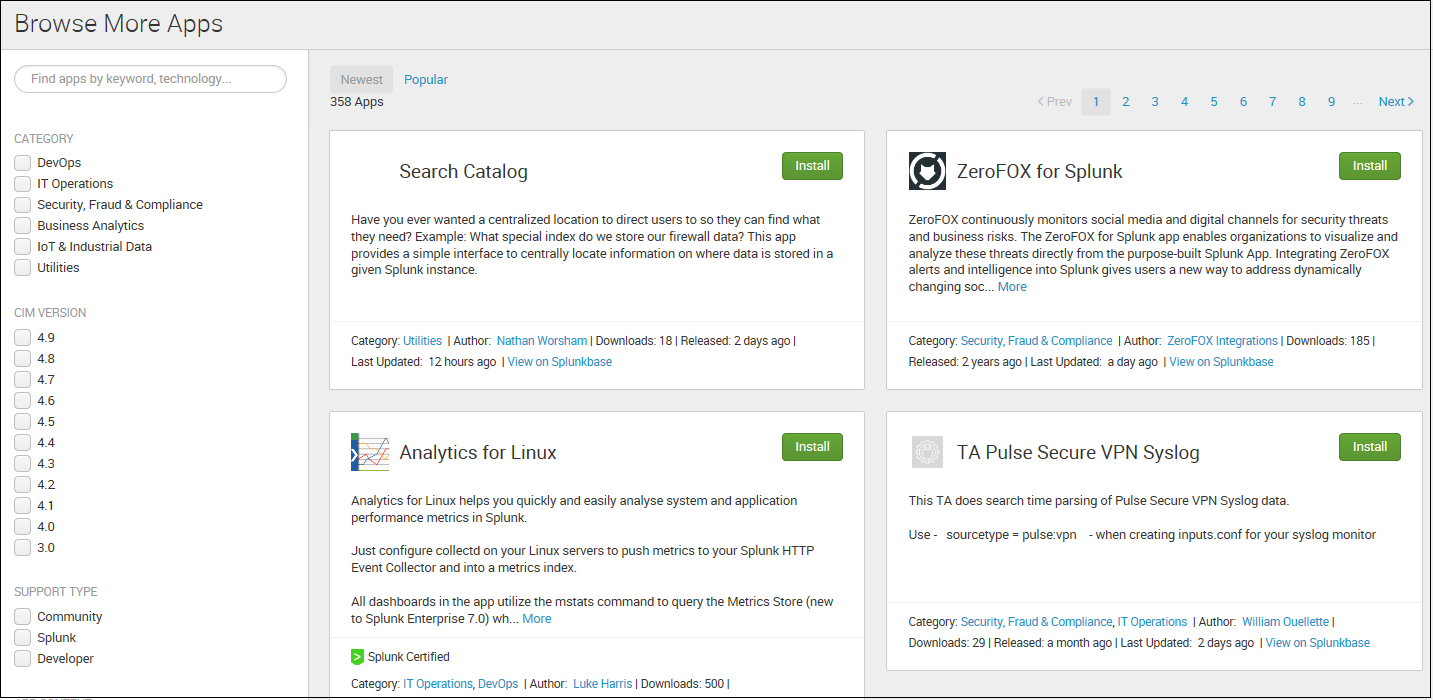Click the Next page link
The image size is (1433, 700).
(x=1396, y=102)
